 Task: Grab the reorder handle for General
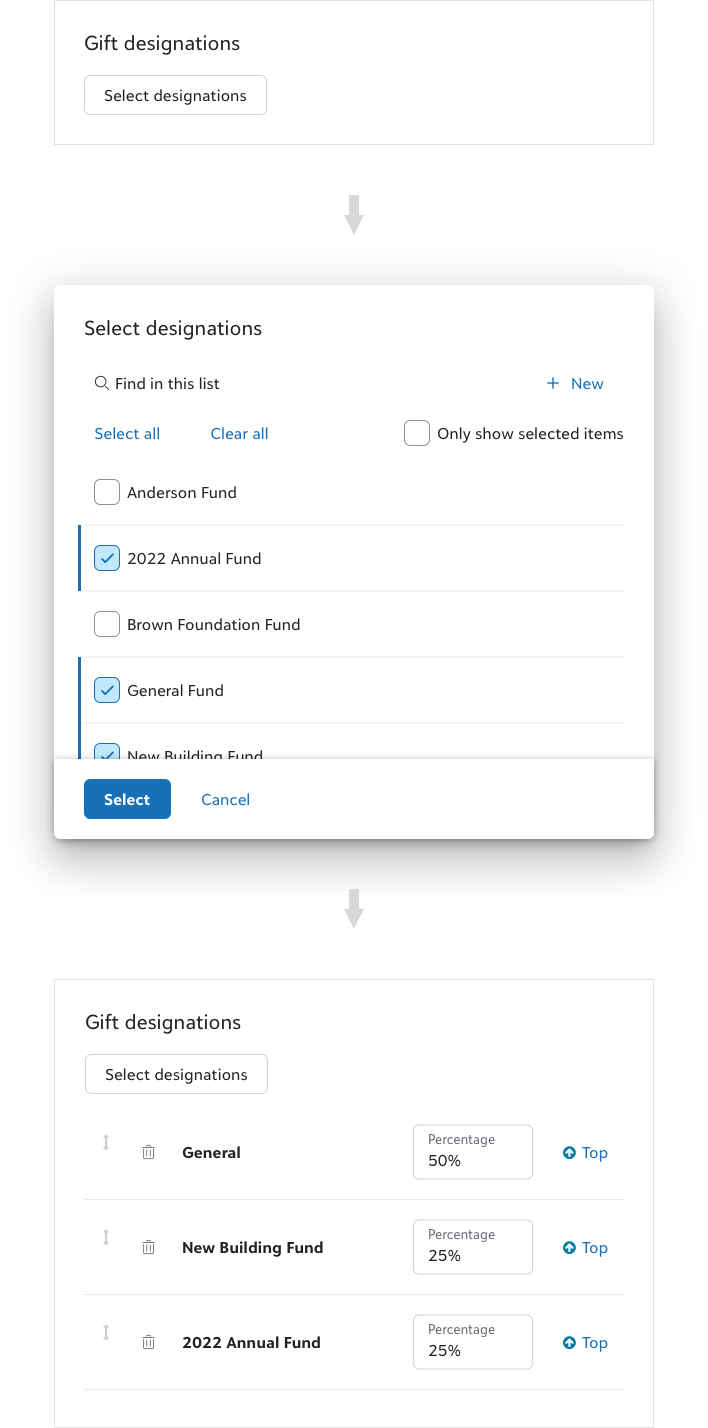106,1142
